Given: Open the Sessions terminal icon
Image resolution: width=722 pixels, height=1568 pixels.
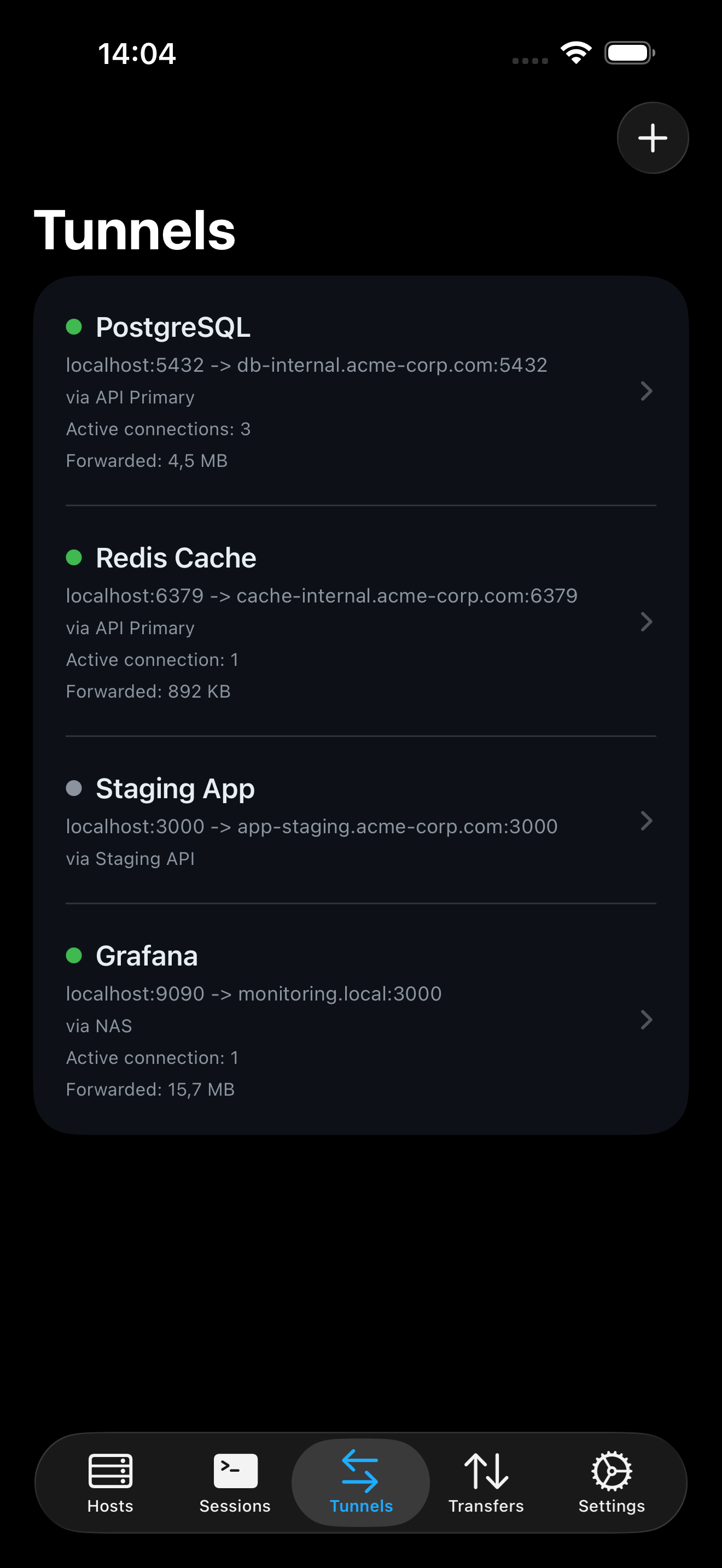Looking at the screenshot, I should [235, 1471].
